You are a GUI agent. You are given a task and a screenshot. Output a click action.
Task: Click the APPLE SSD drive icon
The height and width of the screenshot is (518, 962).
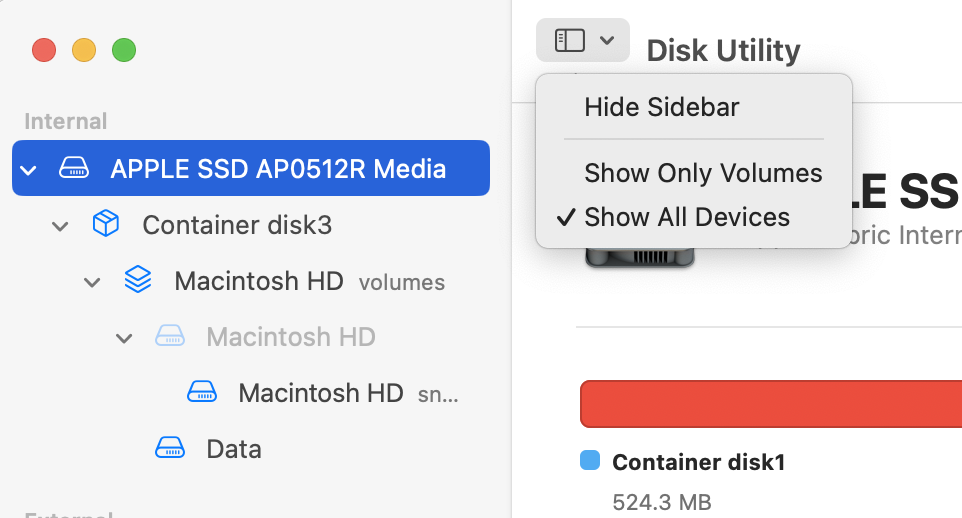click(x=74, y=168)
